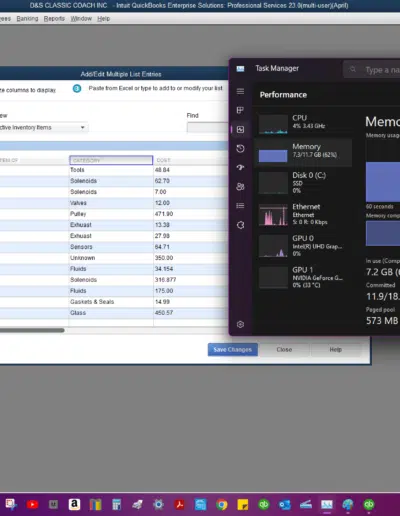This screenshot has width=400, height=516.
Task: Open Task Manager Settings gear
Action: pos(240,324)
